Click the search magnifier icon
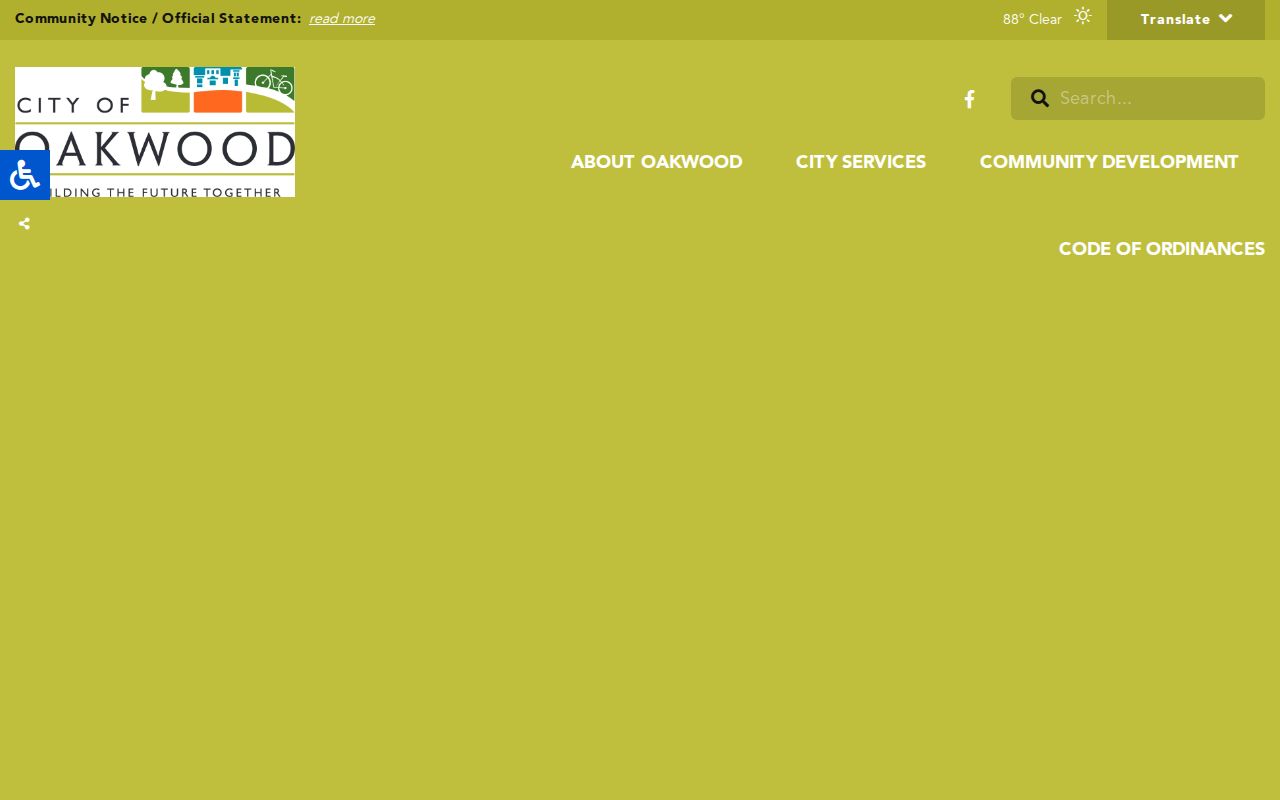 (1040, 98)
